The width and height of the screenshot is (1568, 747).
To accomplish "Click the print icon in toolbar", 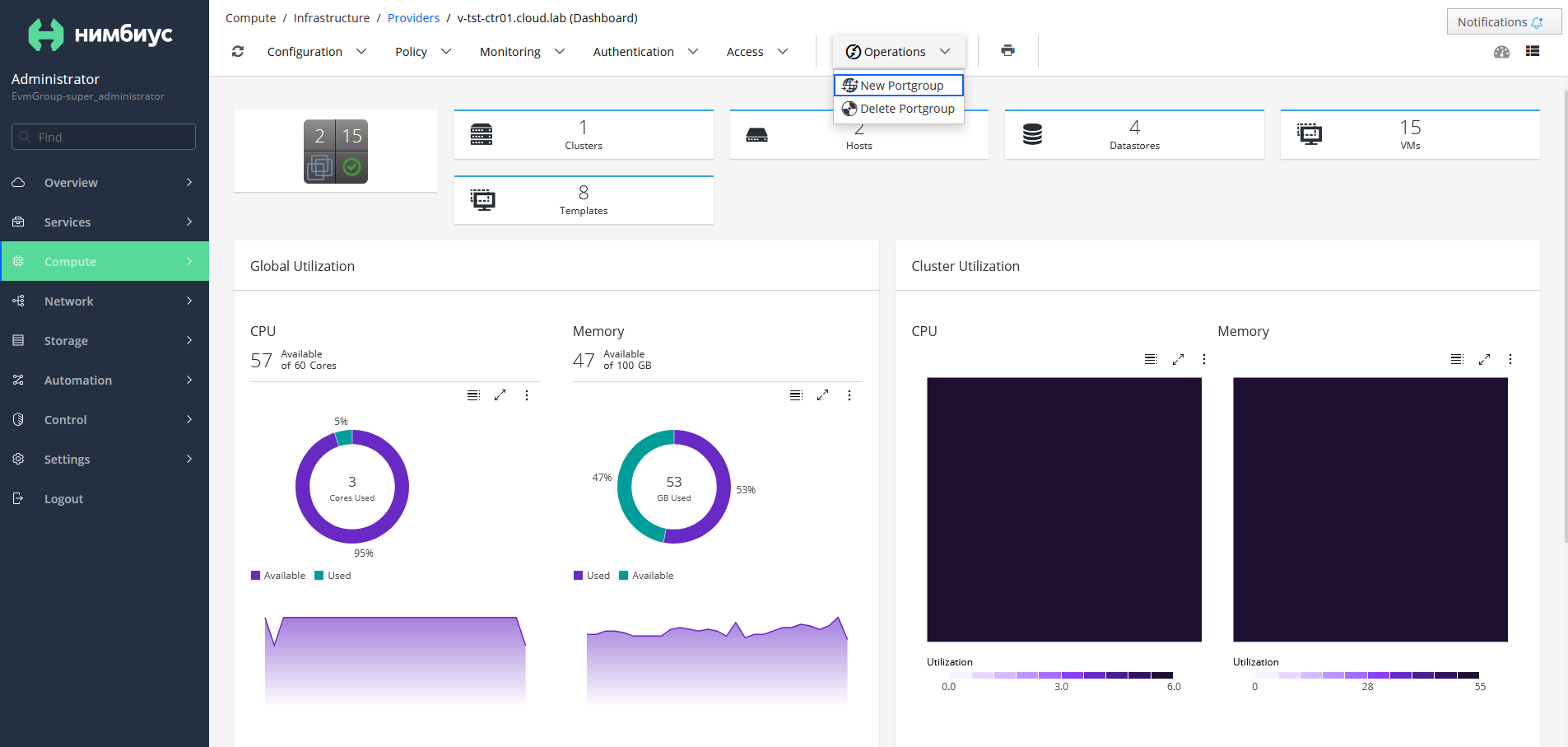I will click(x=1007, y=50).
